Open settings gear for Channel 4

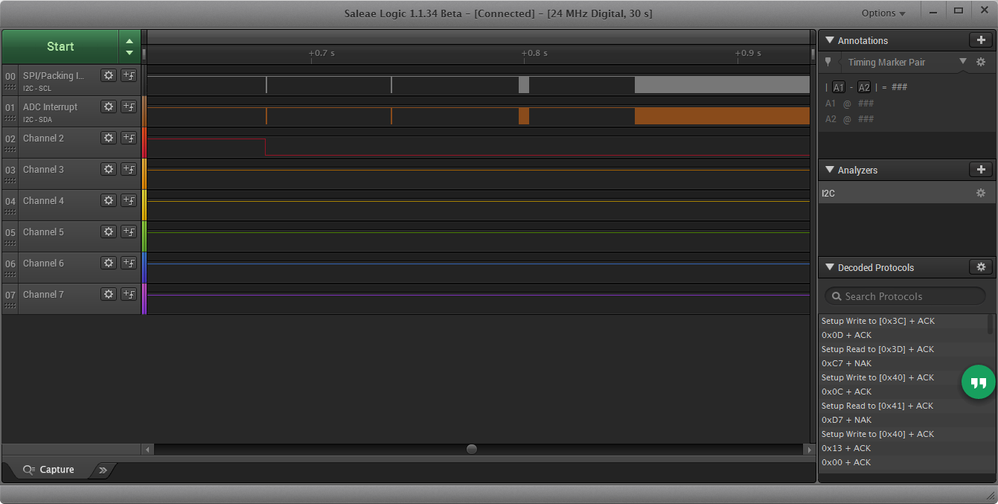coord(109,200)
